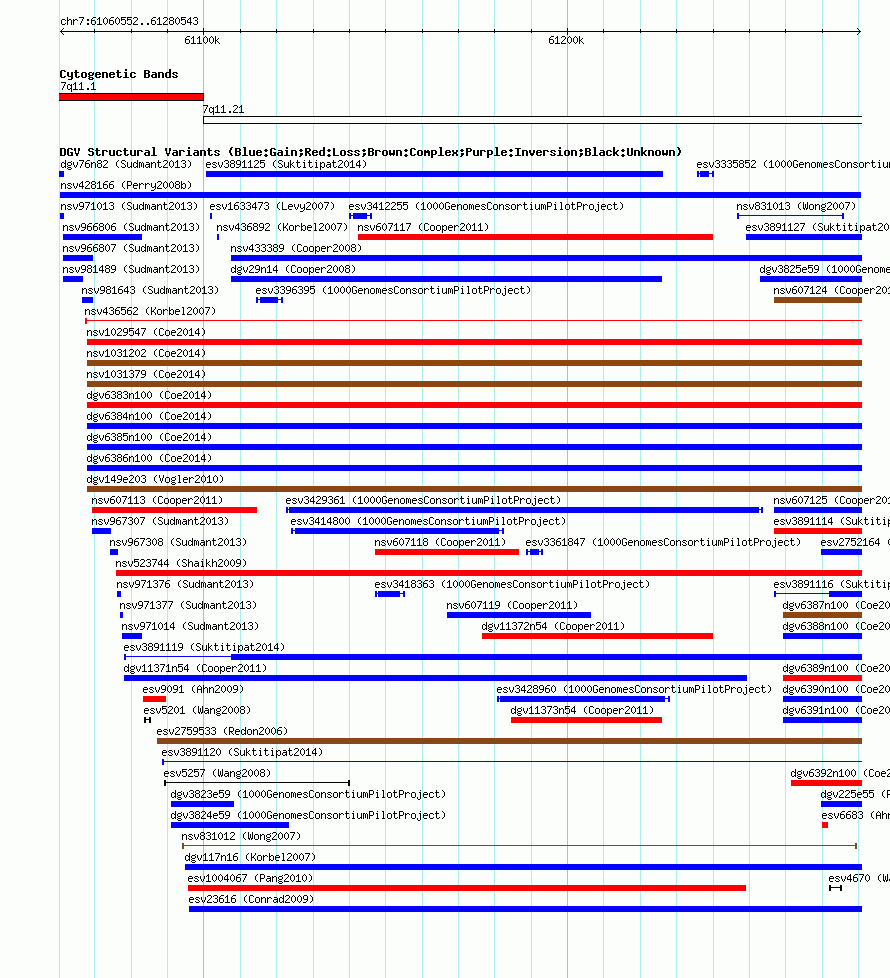Select nsv607119 (Cooper2011) label
This screenshot has width=890, height=978.
(x=512, y=605)
